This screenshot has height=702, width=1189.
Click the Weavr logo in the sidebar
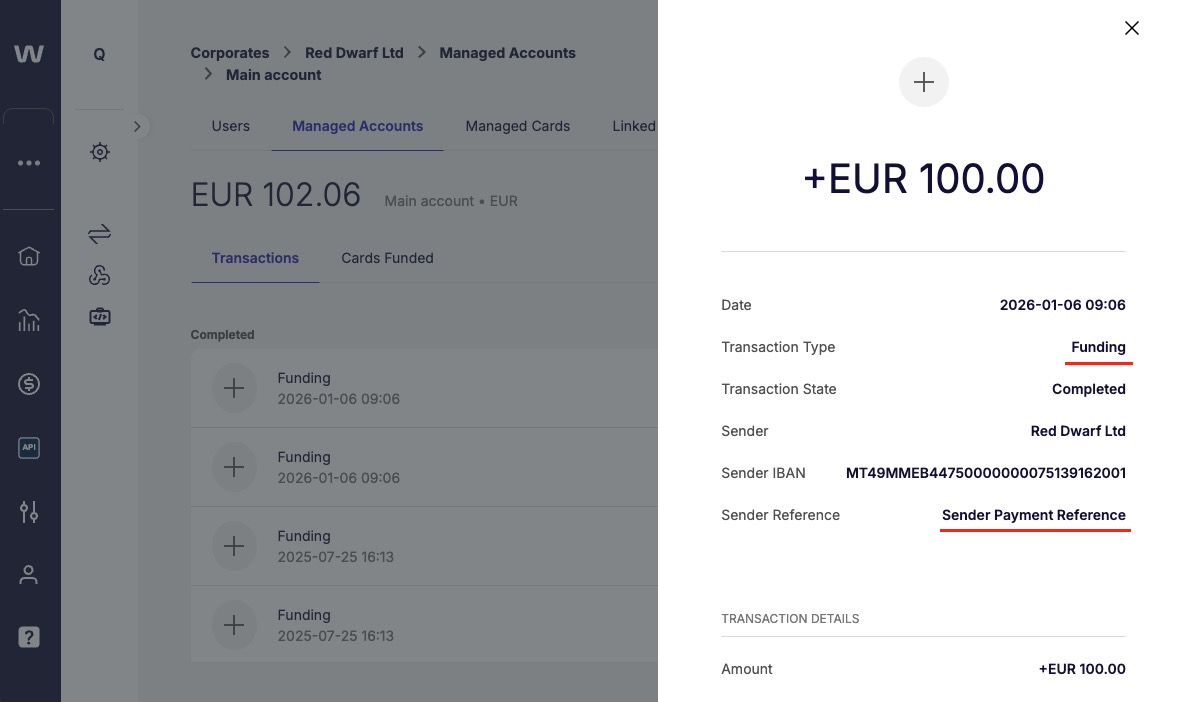29,54
